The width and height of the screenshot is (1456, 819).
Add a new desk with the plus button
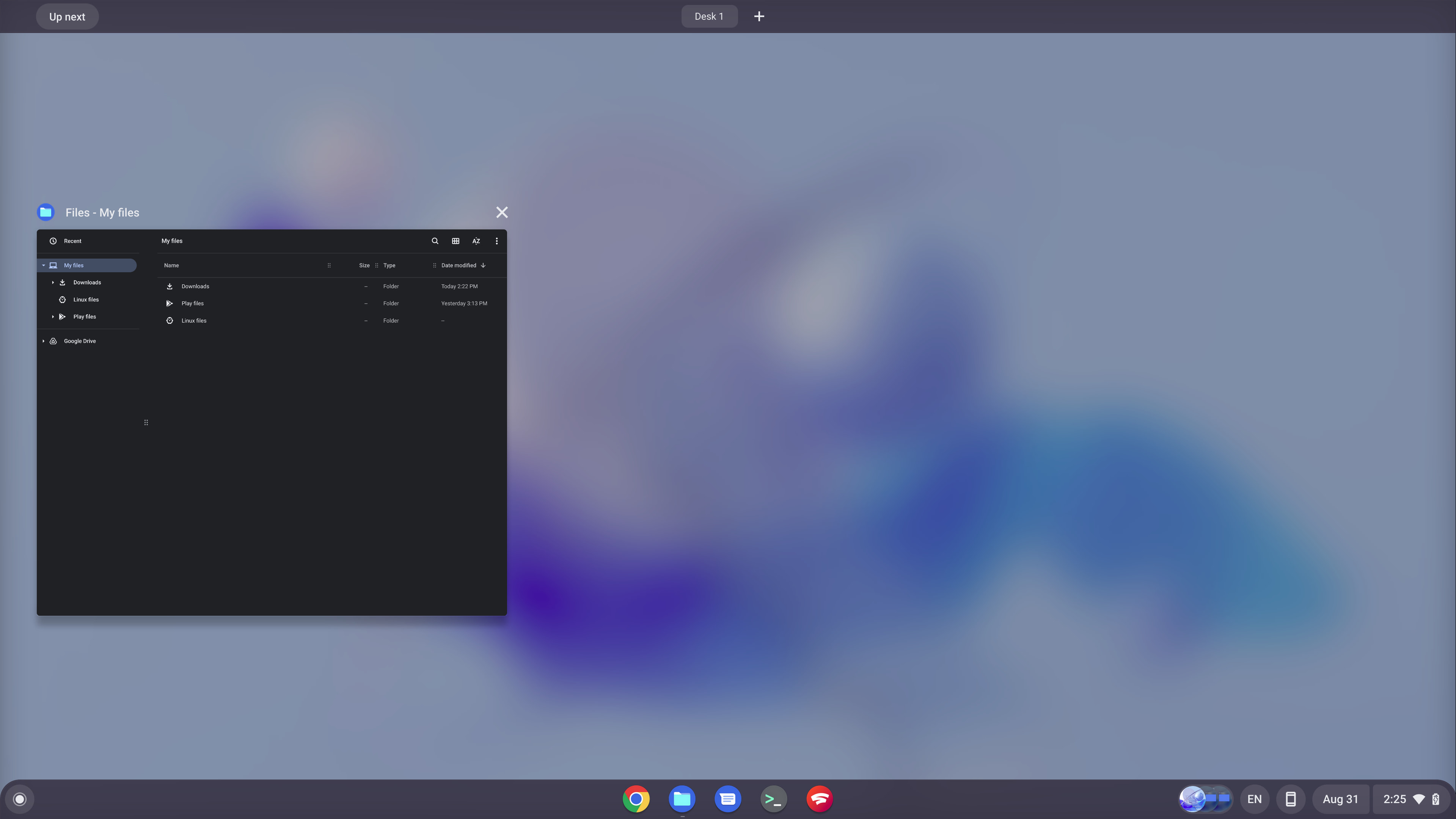(759, 16)
